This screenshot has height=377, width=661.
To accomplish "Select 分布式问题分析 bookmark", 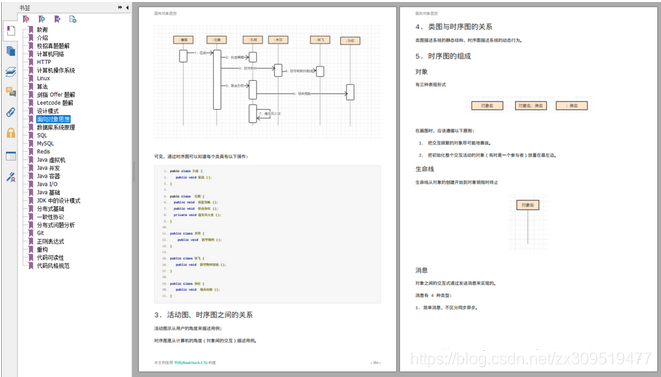I will tap(56, 225).
